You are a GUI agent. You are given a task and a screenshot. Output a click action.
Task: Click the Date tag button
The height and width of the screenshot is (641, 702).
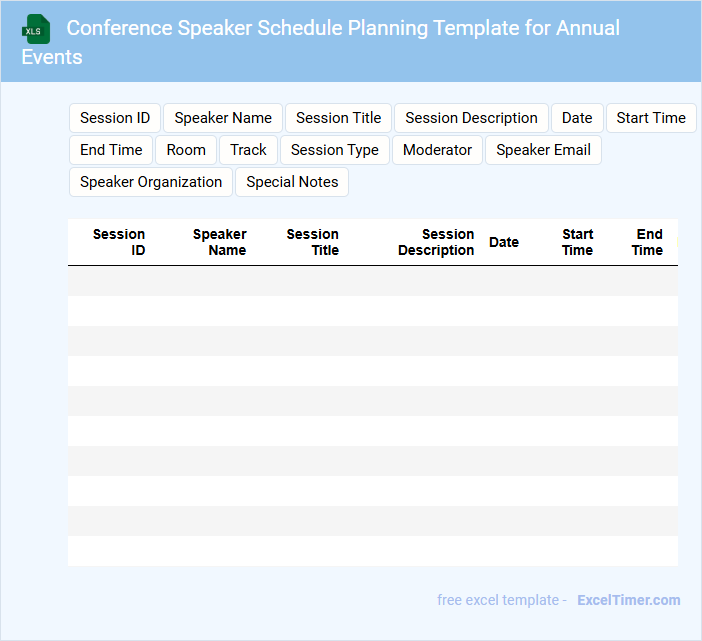click(577, 118)
